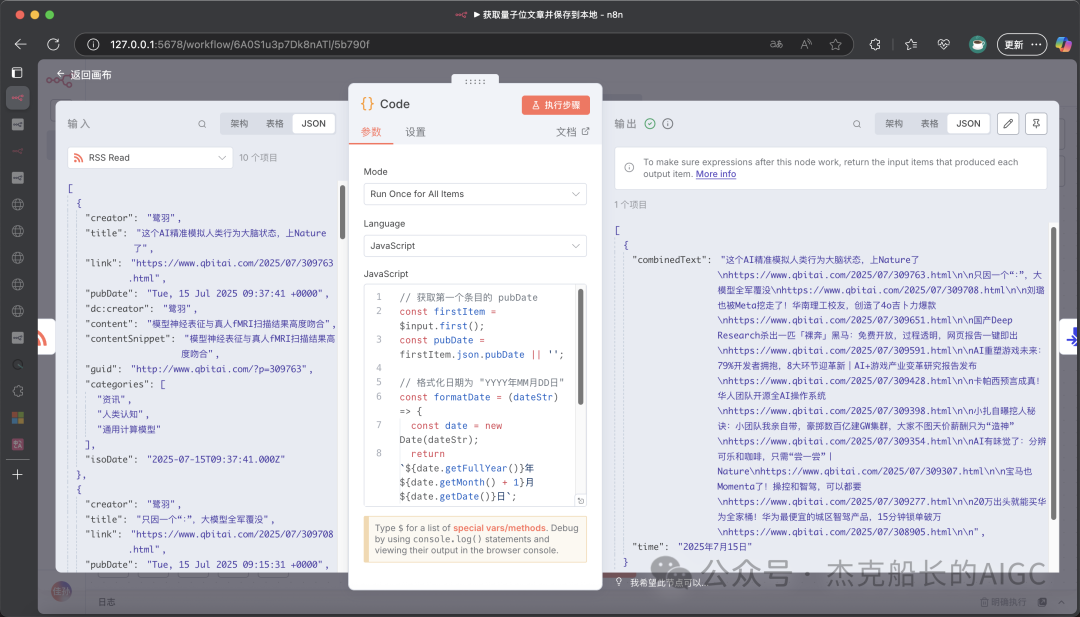Grab the Code panel drag handle
Image resolution: width=1080 pixels, height=617 pixels.
475,81
